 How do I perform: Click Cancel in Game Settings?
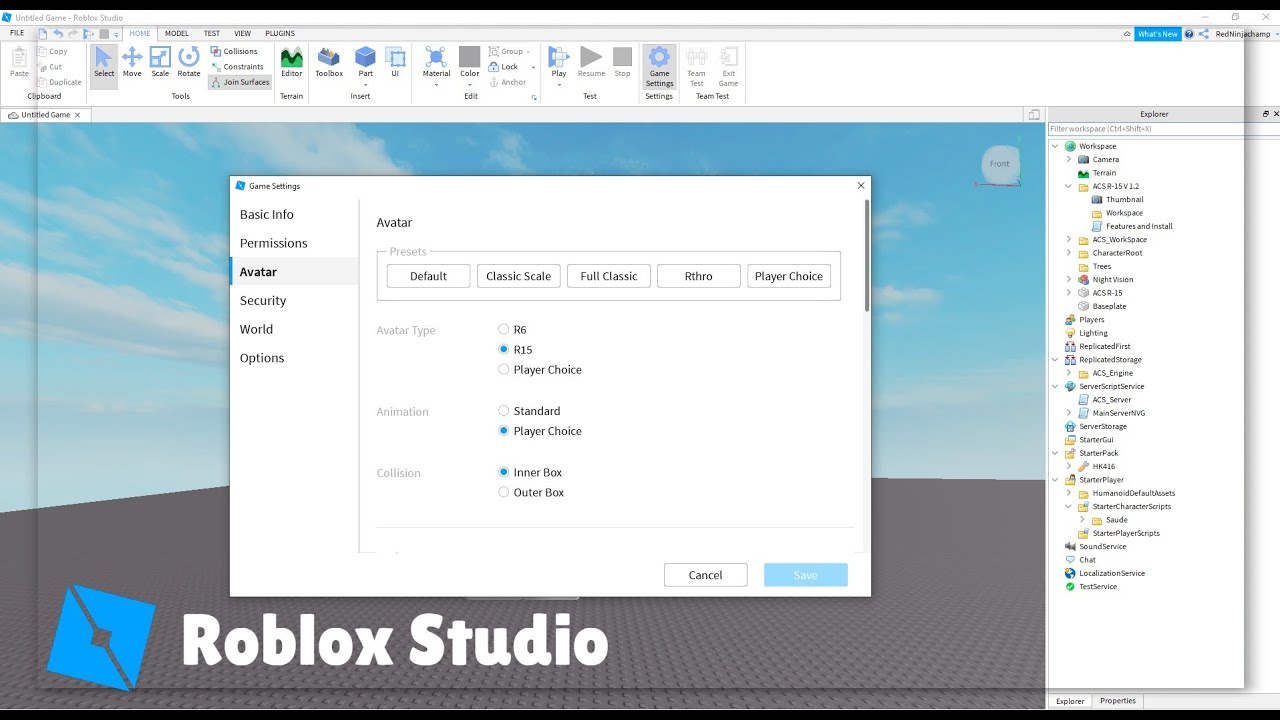[705, 575]
